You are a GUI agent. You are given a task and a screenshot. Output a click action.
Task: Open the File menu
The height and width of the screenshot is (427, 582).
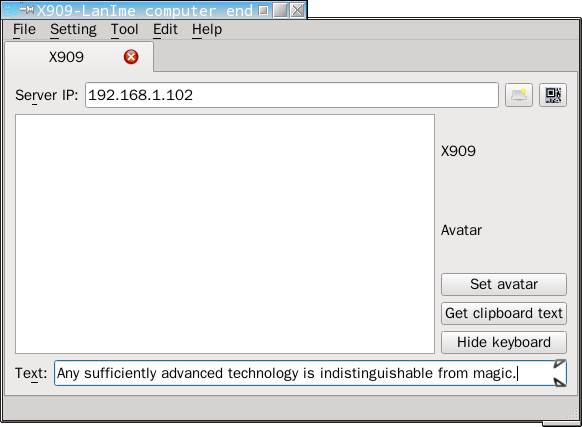coord(24,29)
